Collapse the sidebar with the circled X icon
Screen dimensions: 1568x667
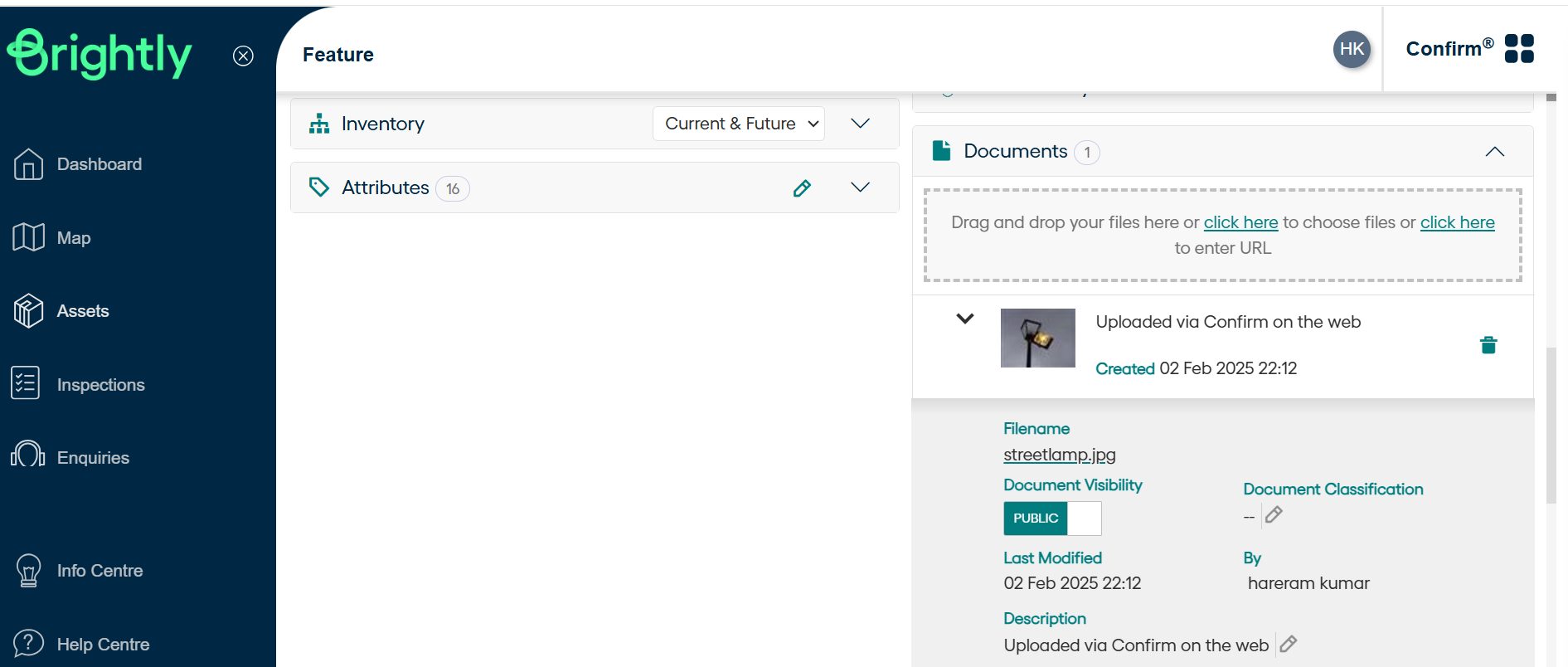click(243, 56)
